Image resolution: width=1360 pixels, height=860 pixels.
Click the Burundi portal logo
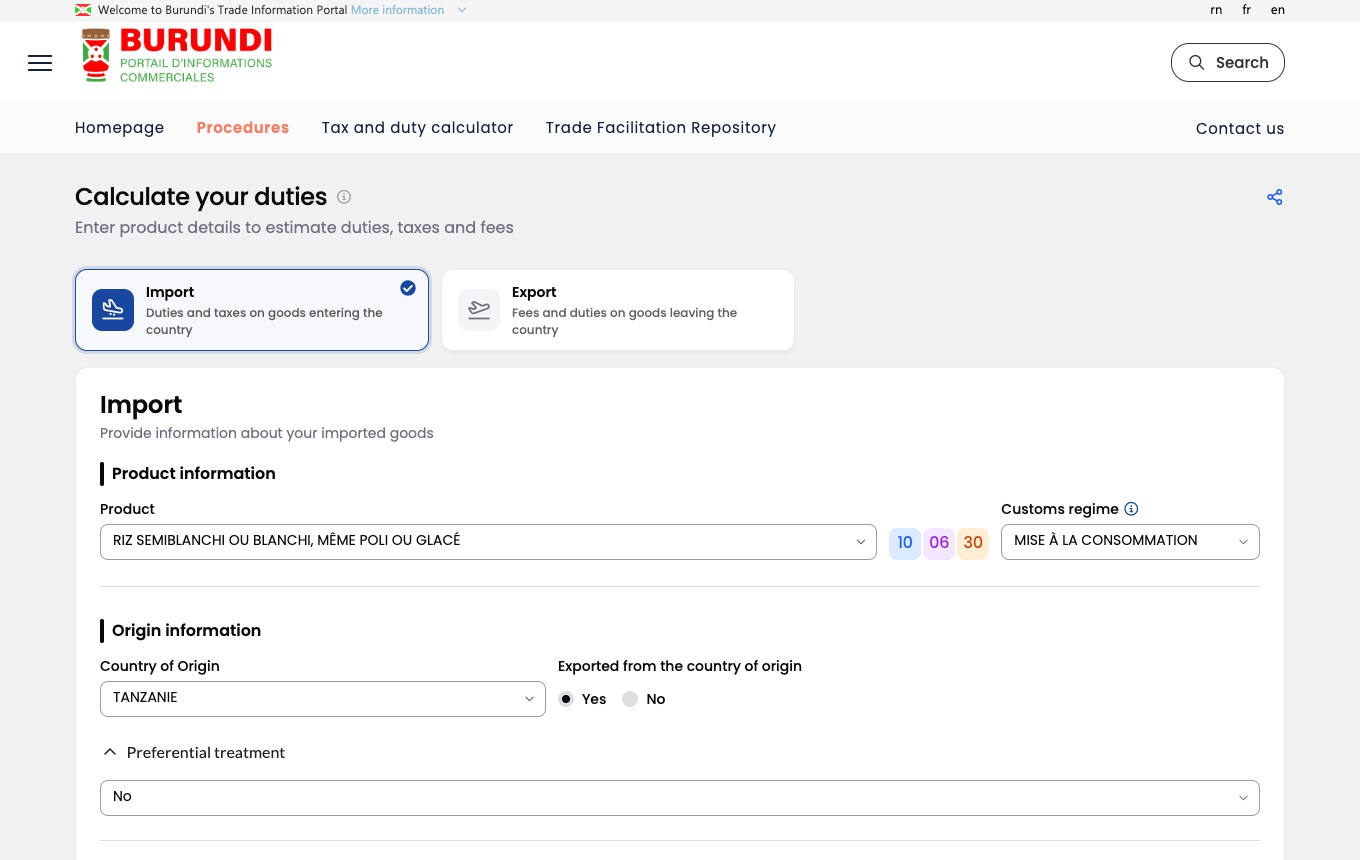176,56
